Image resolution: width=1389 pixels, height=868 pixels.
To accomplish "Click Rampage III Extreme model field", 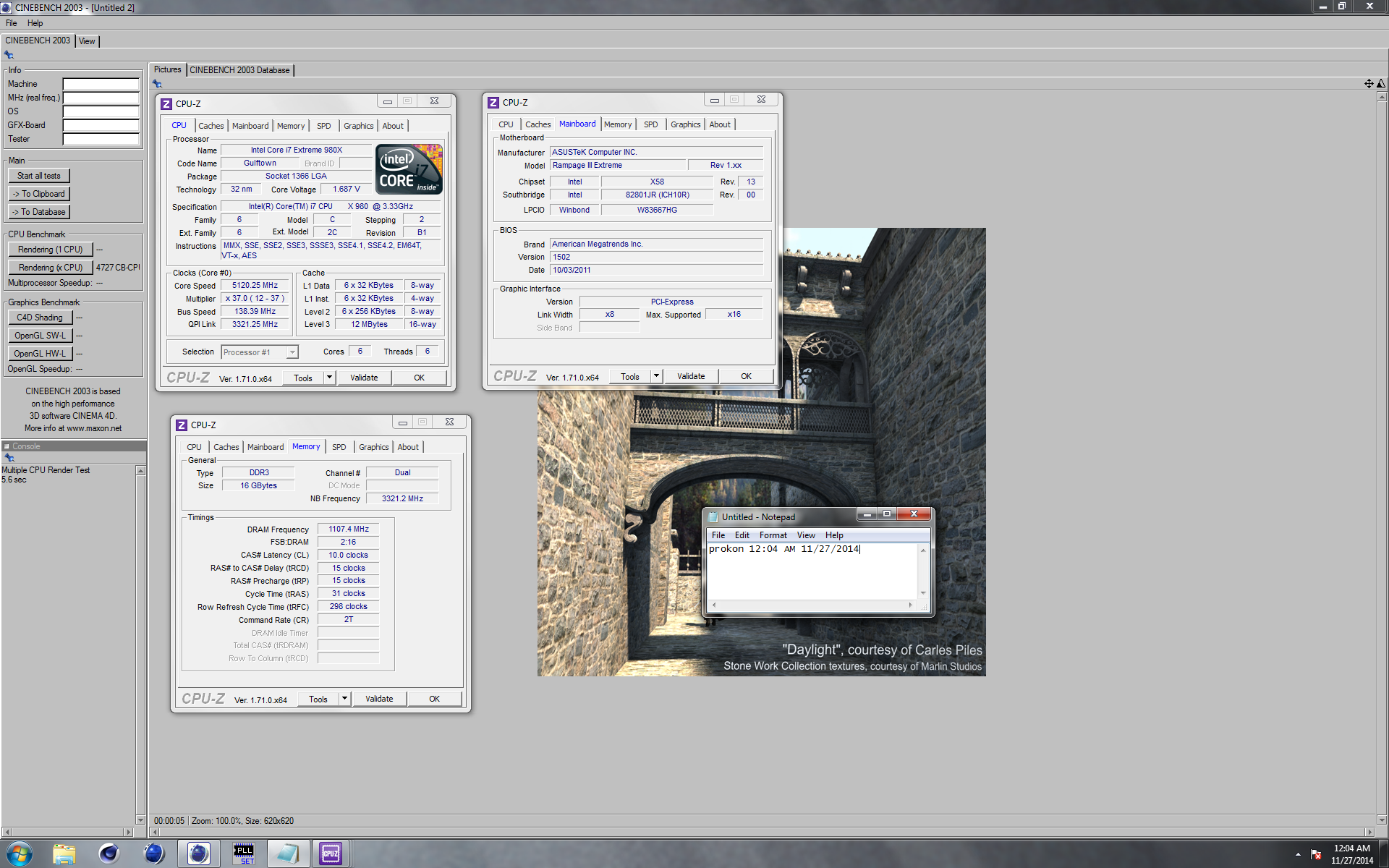I will click(617, 166).
